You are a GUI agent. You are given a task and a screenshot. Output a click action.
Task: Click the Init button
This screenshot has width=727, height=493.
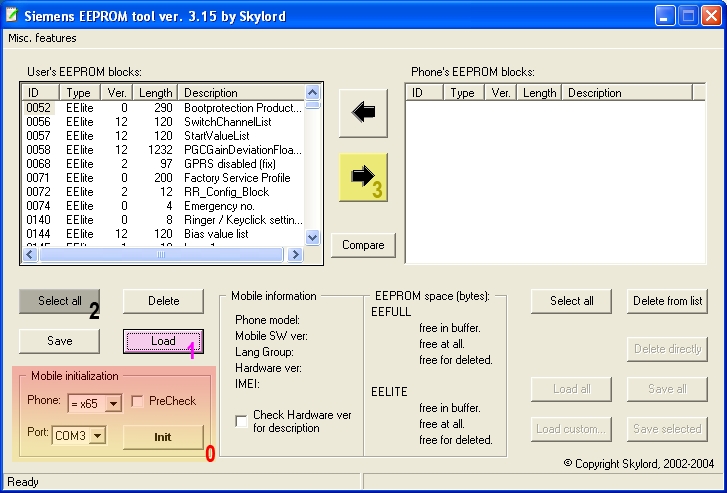(163, 437)
